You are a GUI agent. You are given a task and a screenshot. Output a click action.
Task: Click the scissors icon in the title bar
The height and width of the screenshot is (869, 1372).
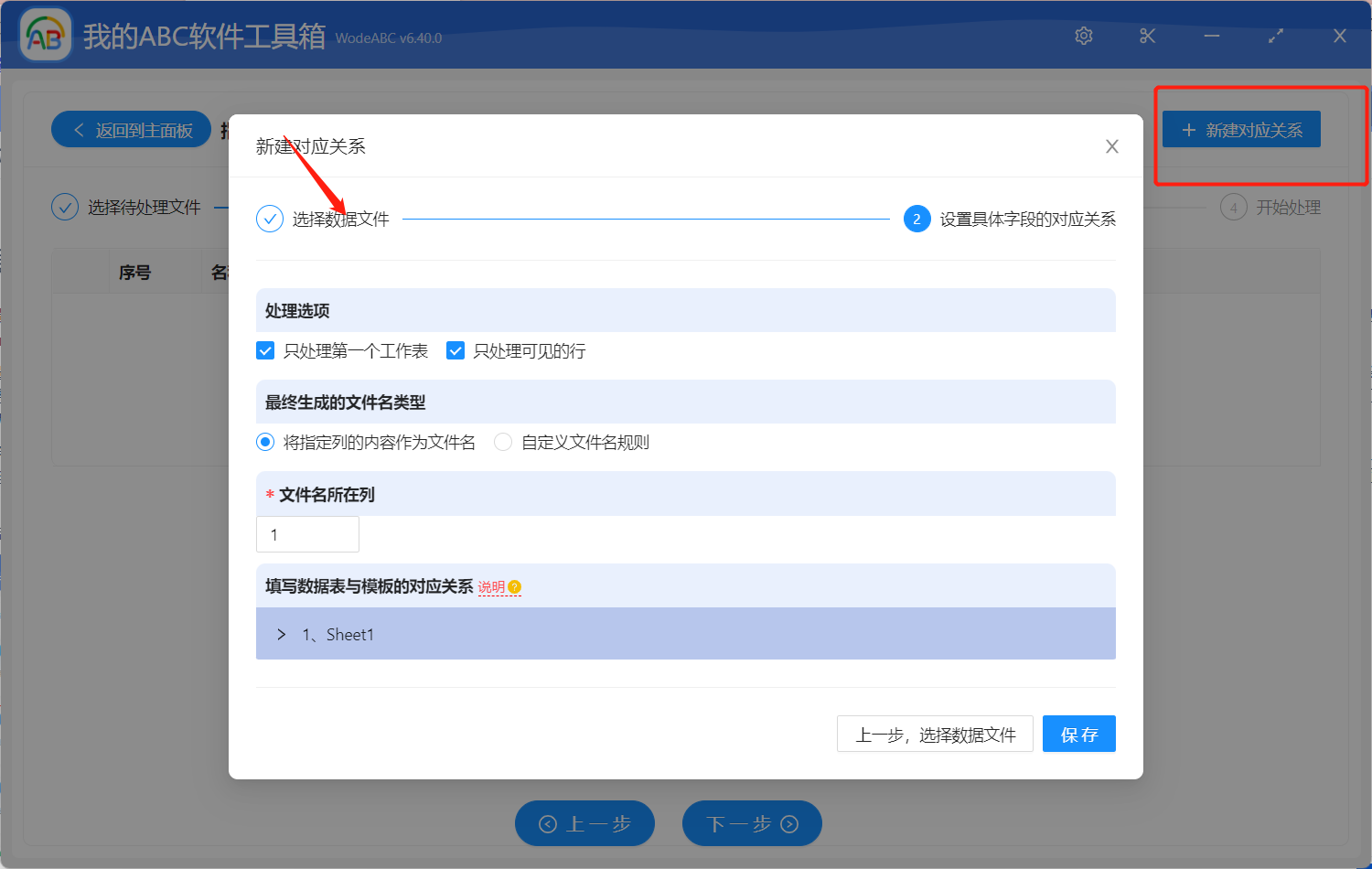[1147, 36]
